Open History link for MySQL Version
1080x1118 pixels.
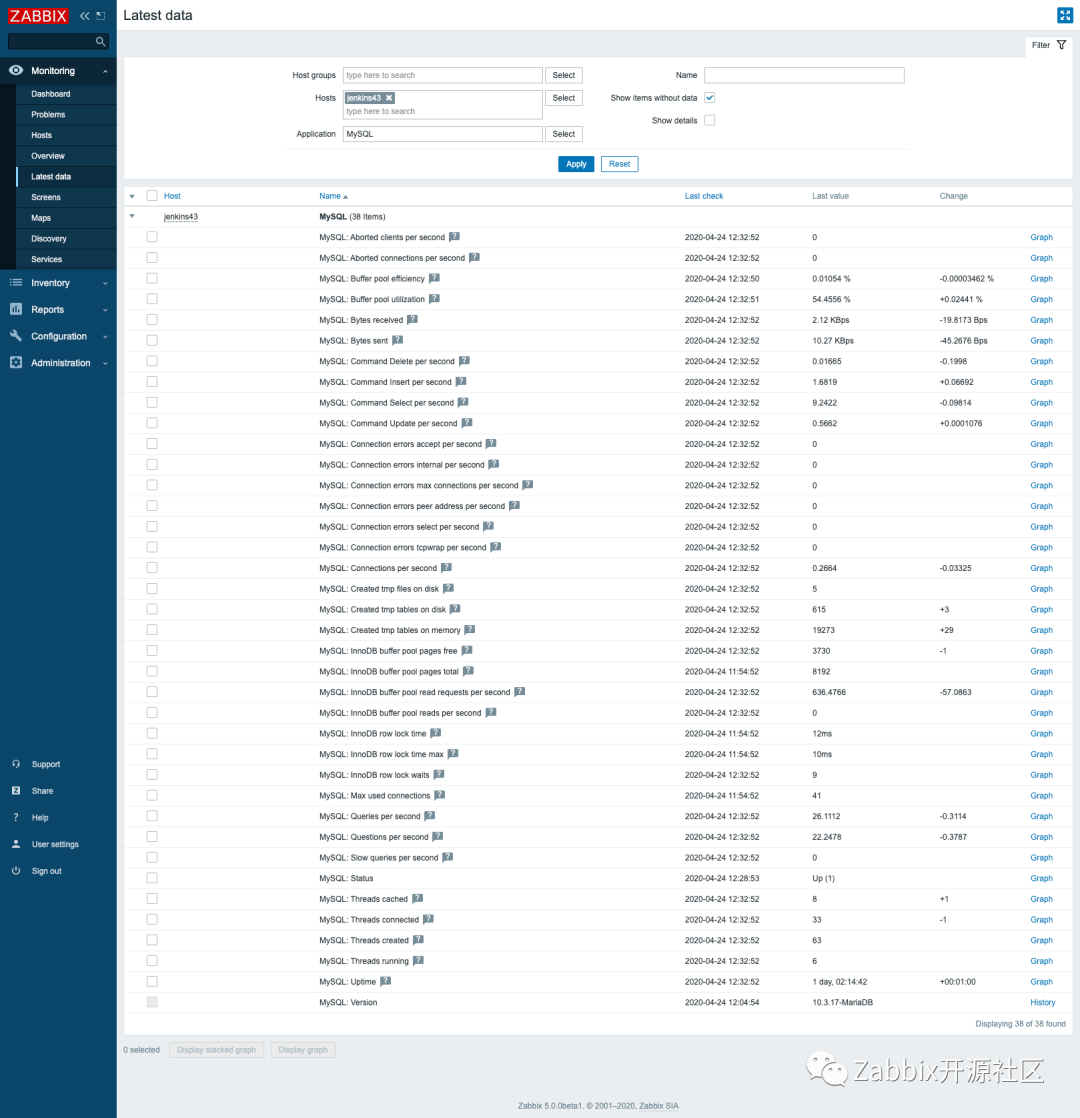pos(1042,1002)
